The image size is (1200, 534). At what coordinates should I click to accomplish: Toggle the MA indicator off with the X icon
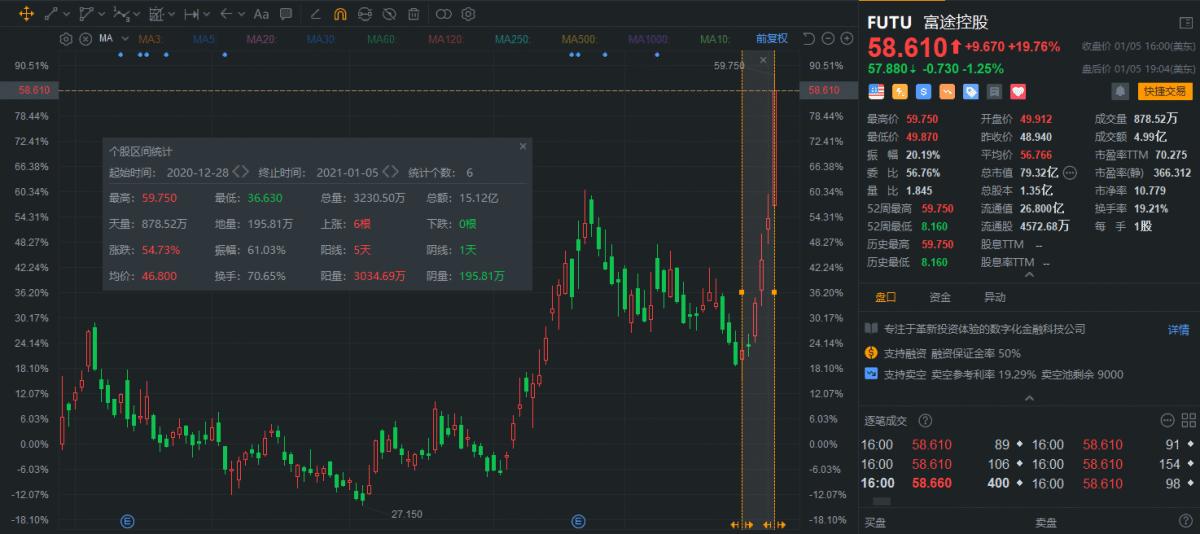pos(85,38)
